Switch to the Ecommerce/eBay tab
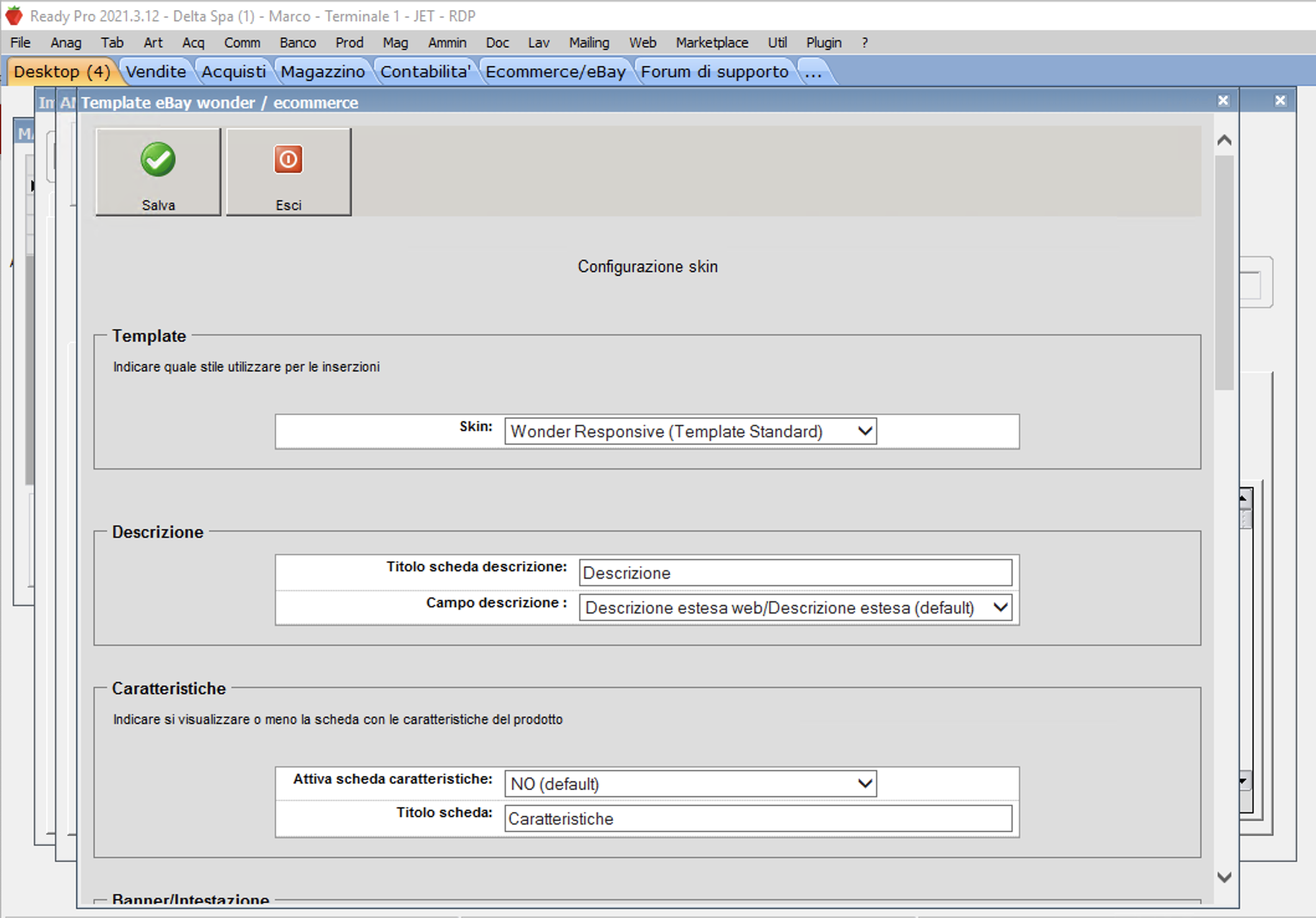The width and height of the screenshot is (1316, 918). pyautogui.click(x=555, y=72)
